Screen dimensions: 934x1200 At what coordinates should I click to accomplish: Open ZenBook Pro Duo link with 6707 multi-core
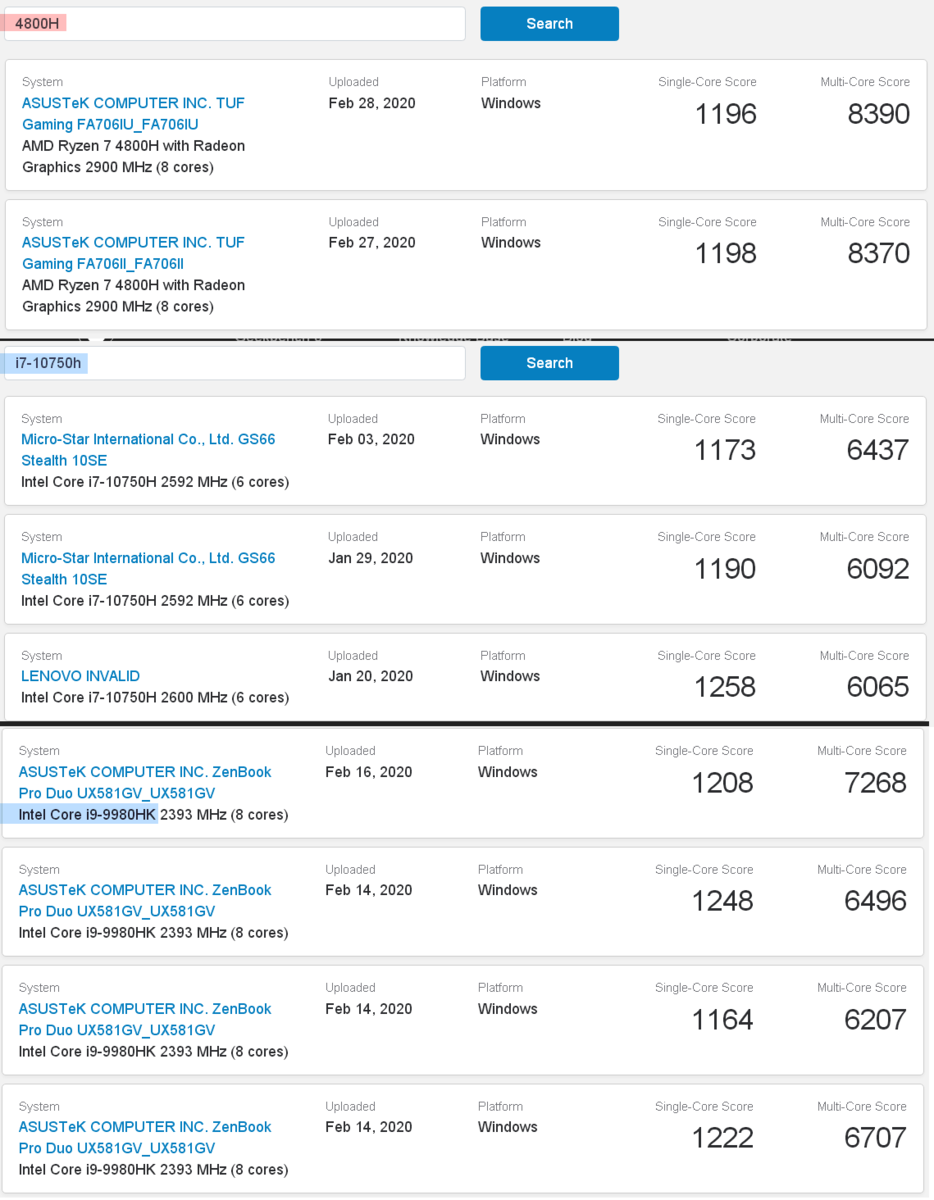145,1137
